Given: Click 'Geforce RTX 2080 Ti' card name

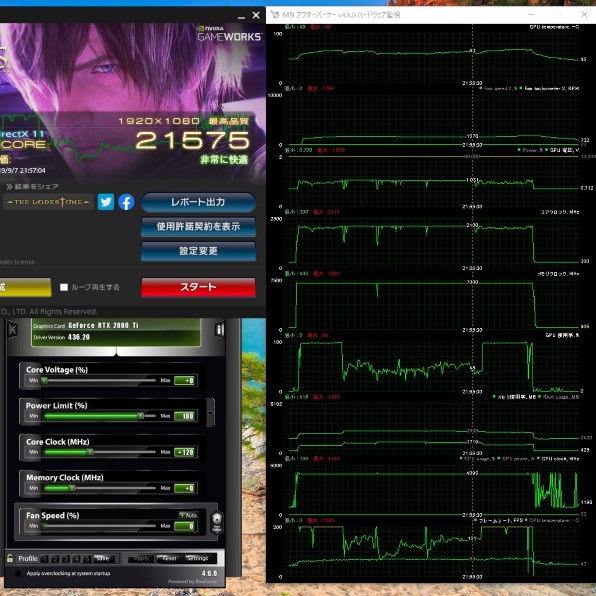Looking at the screenshot, I should [x=103, y=325].
